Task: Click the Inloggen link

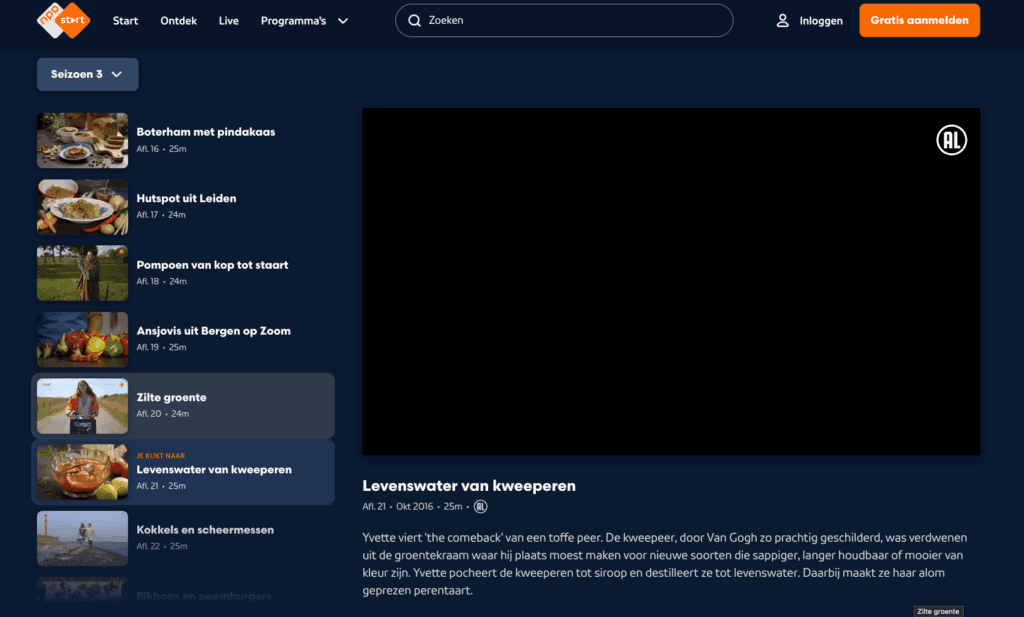Action: (x=821, y=21)
